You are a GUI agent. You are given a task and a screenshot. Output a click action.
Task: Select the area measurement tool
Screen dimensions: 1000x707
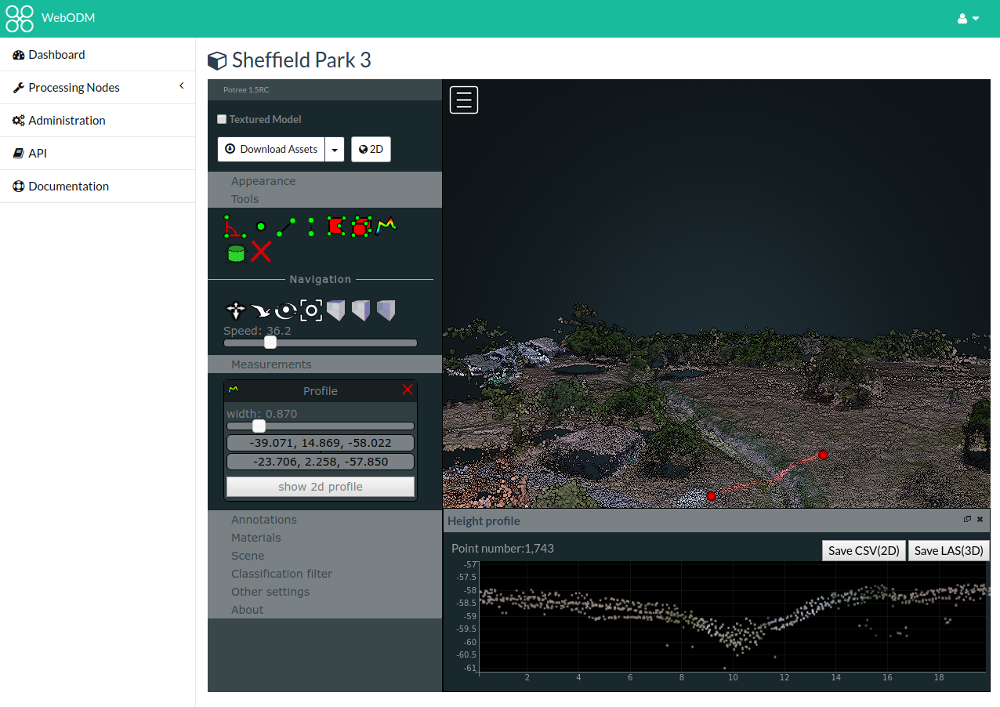(336, 226)
